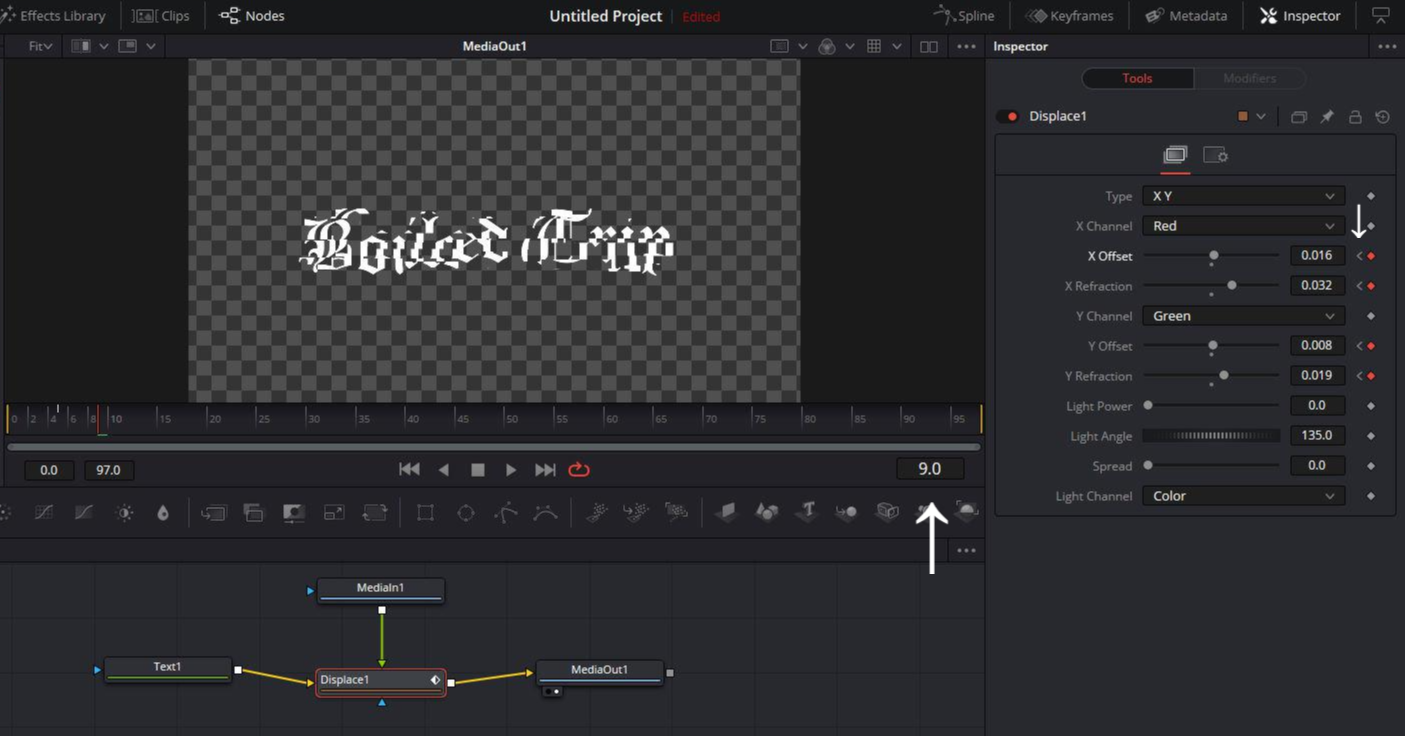
Task: Open the Keyframes panel
Action: click(x=1072, y=16)
